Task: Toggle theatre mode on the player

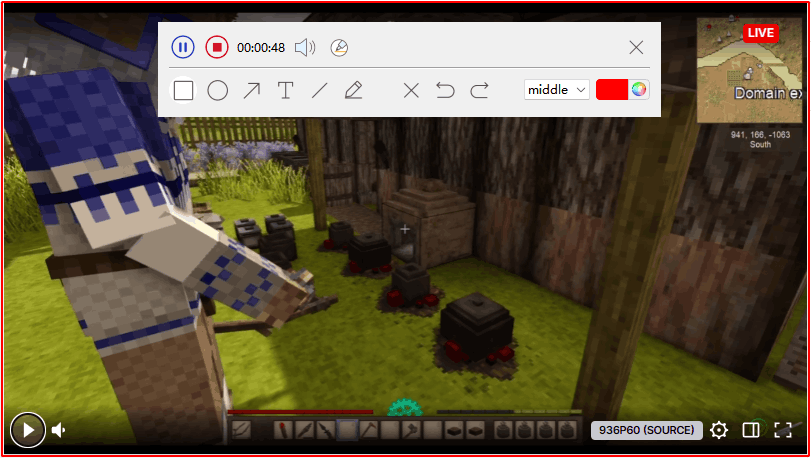Action: pos(750,430)
